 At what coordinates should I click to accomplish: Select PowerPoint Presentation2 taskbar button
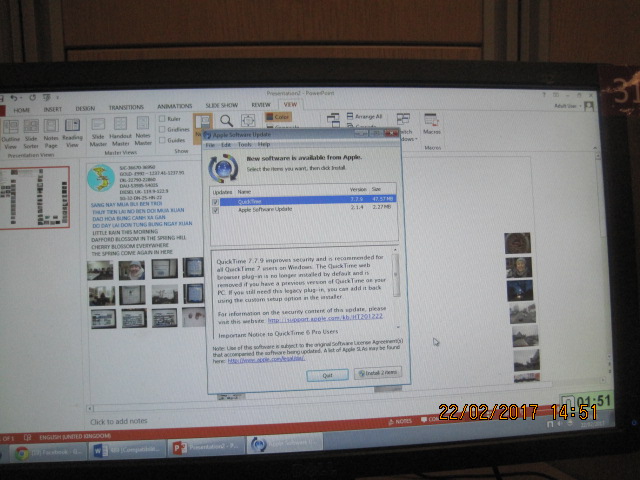click(206, 447)
